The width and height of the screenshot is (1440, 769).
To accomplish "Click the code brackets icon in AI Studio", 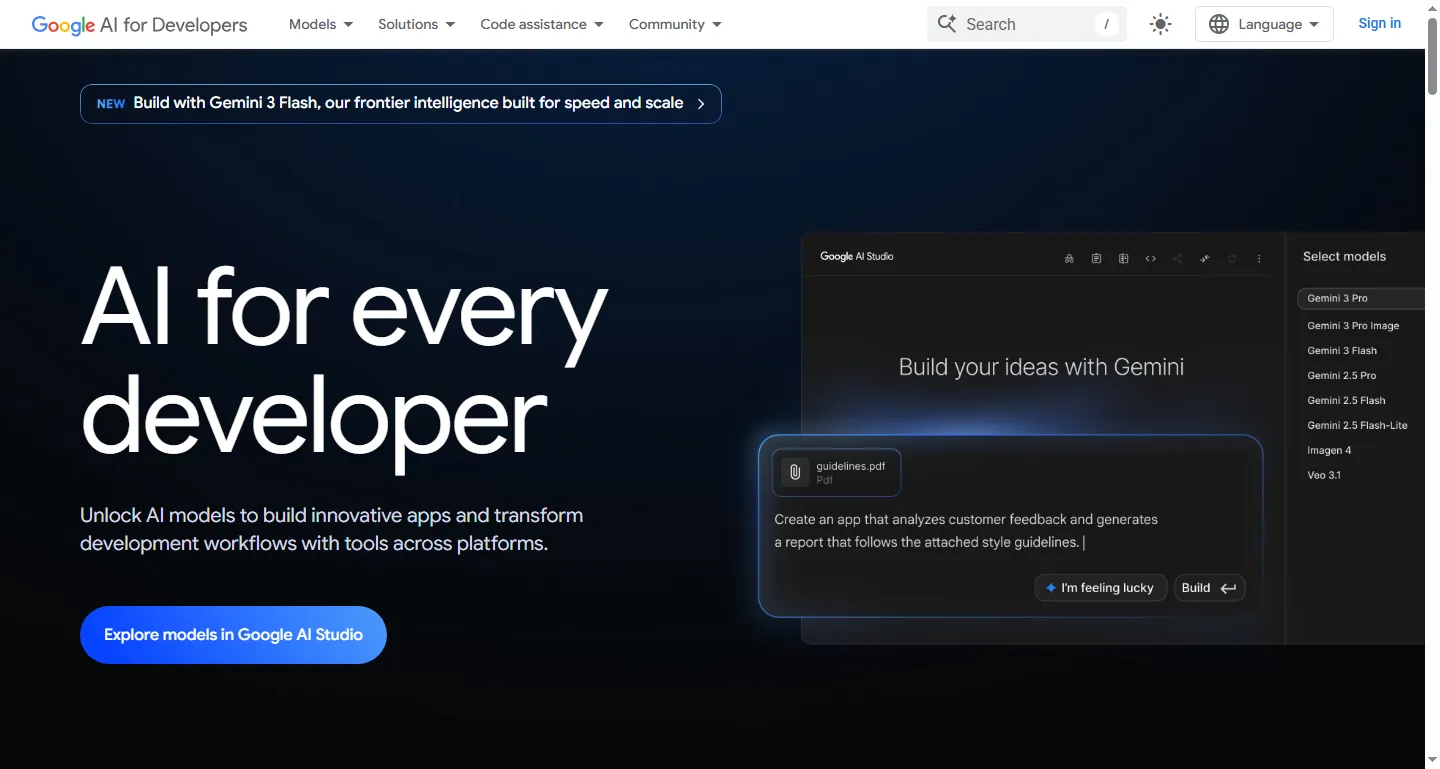I will point(1150,258).
